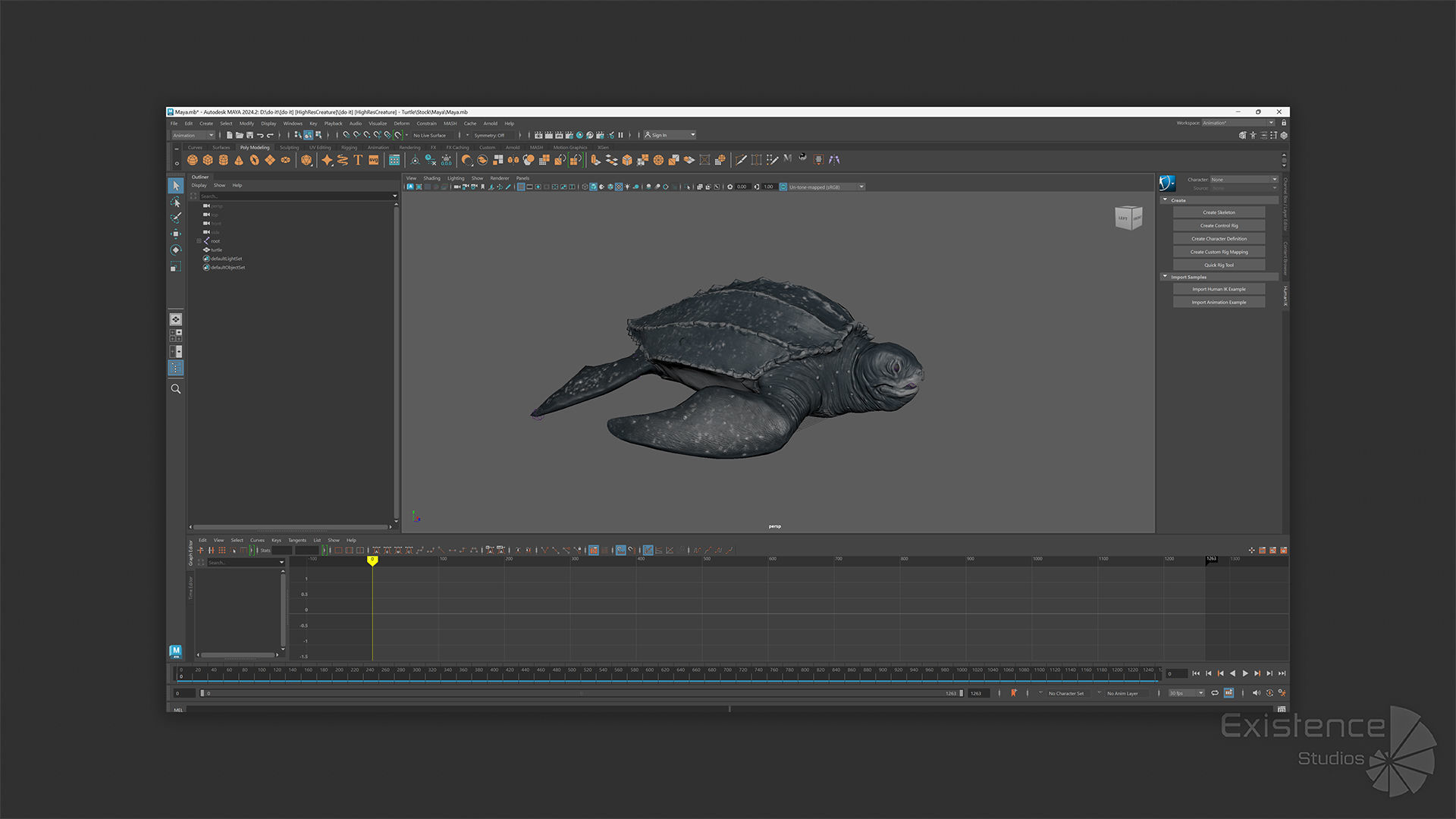Image resolution: width=1456 pixels, height=819 pixels.
Task: Select the Paint Selection tool in toolbox
Action: [176, 218]
